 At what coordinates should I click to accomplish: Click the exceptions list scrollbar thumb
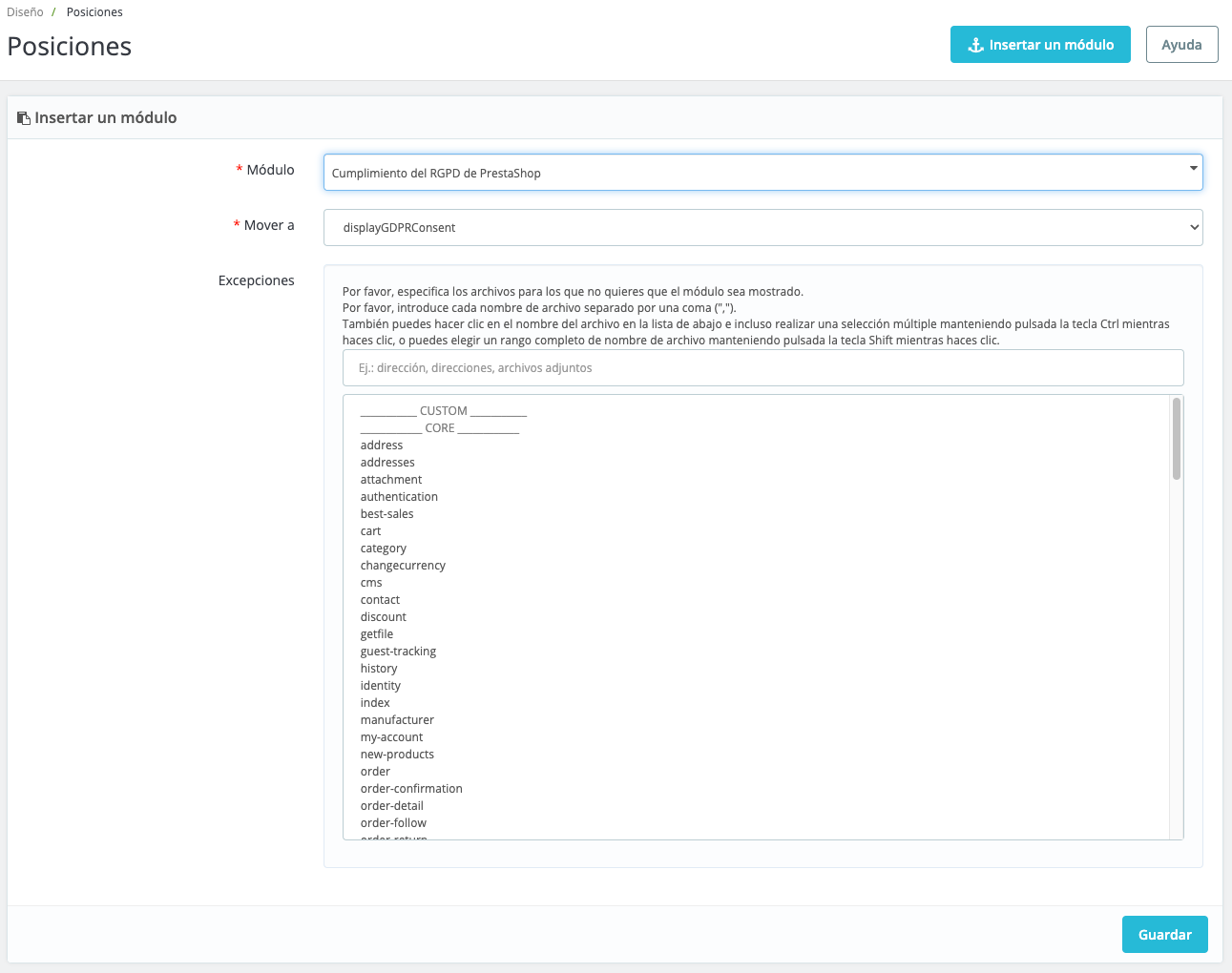pos(1177,439)
